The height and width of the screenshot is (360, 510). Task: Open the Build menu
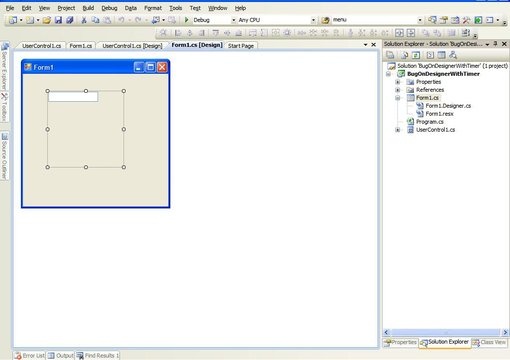pyautogui.click(x=88, y=8)
